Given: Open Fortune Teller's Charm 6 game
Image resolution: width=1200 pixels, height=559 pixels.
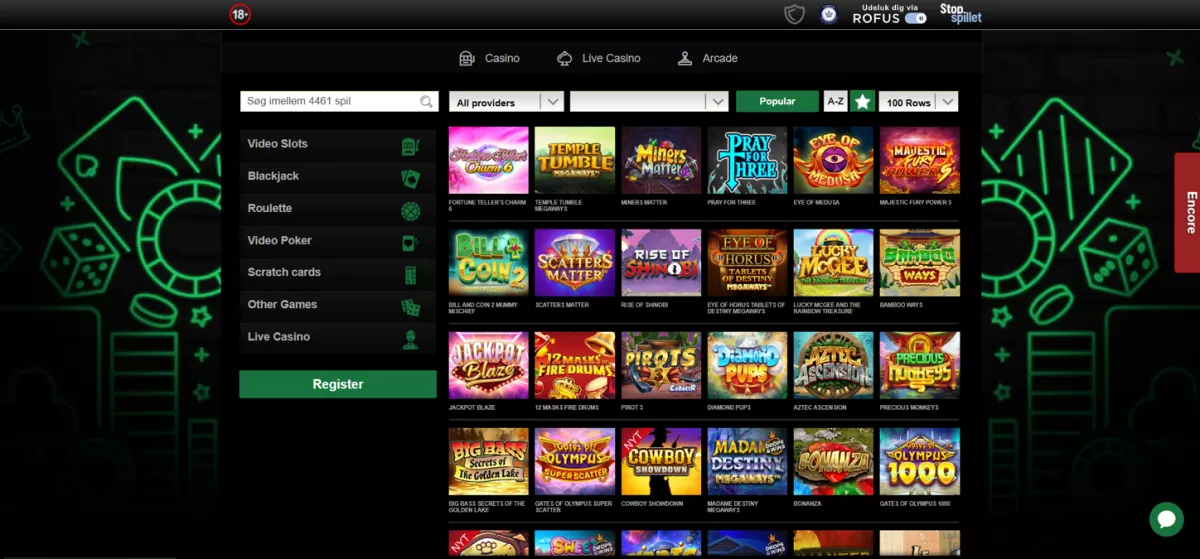Looking at the screenshot, I should tap(489, 160).
